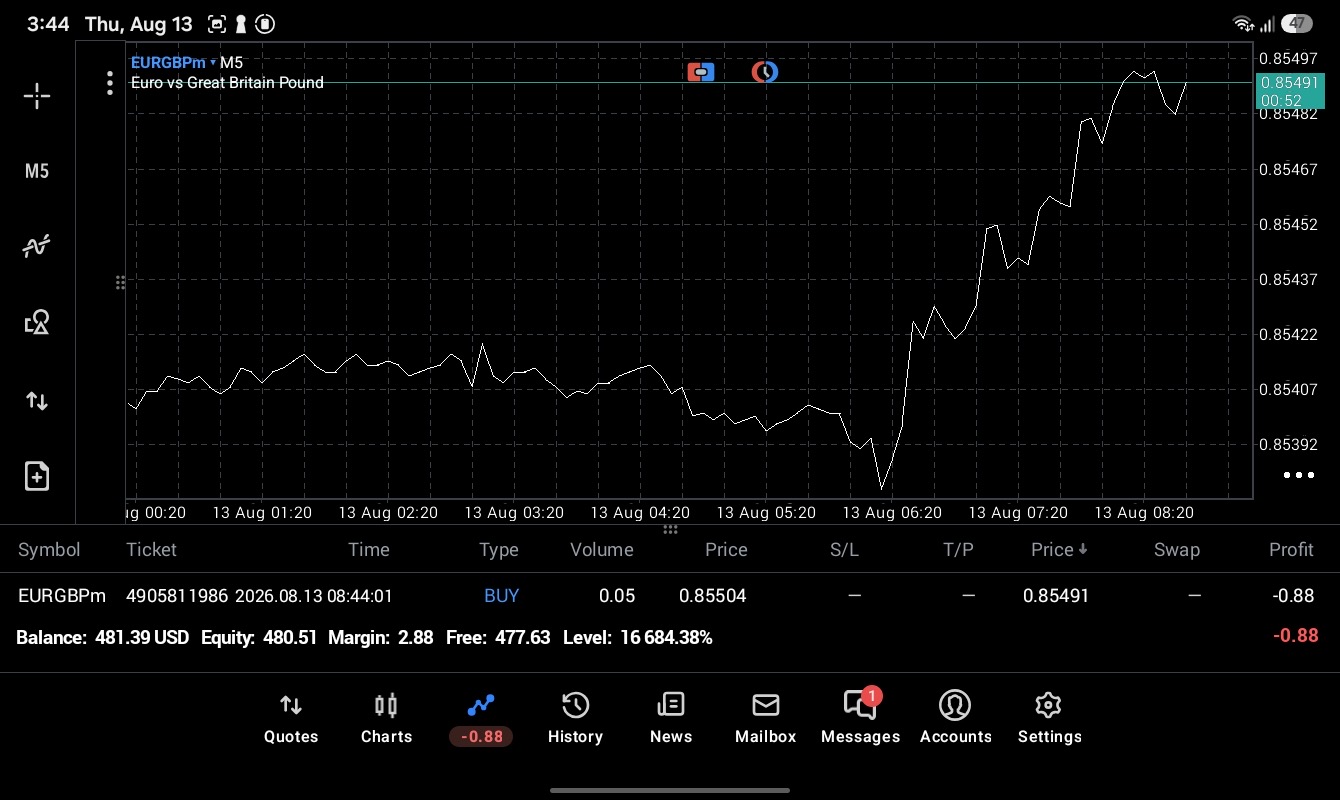
Task: Open Messages with one notification
Action: point(860,717)
